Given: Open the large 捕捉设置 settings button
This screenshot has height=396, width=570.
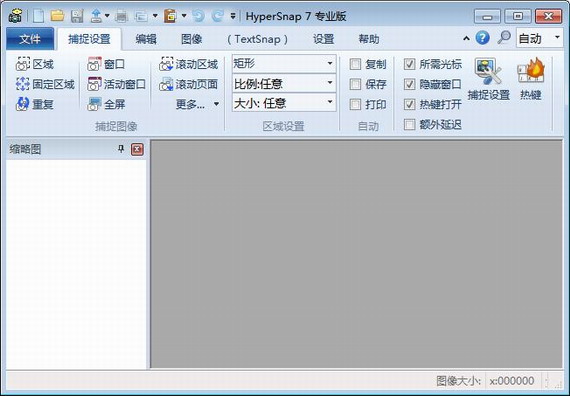Looking at the screenshot, I should click(x=489, y=79).
